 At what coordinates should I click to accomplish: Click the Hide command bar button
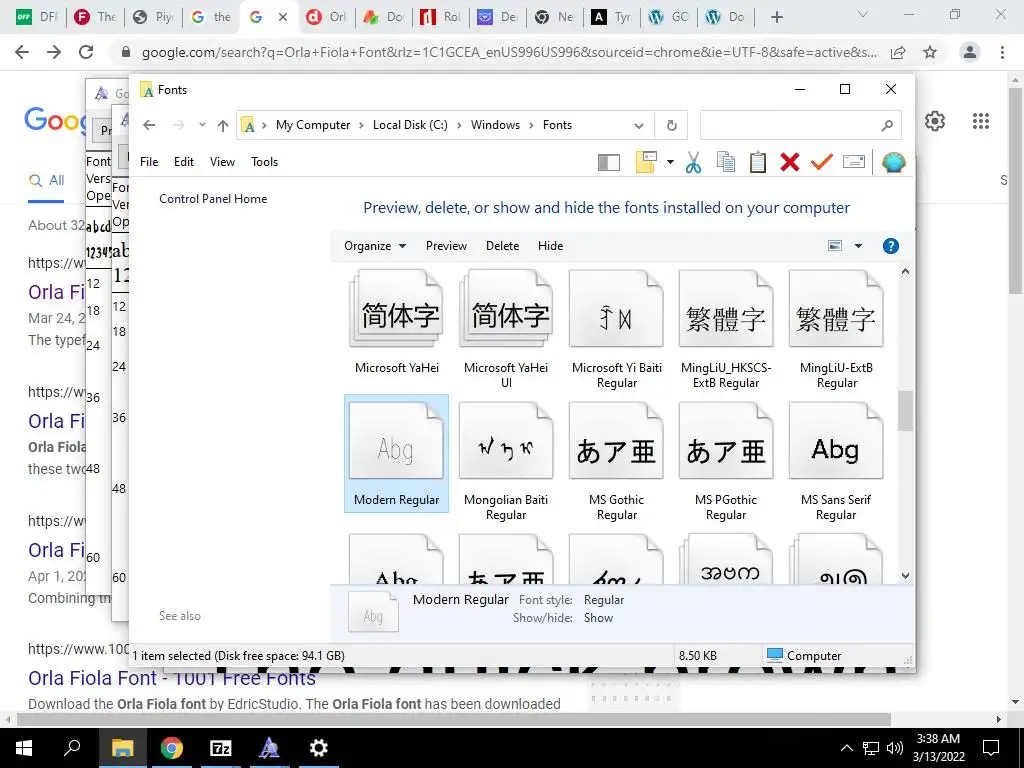pos(550,246)
